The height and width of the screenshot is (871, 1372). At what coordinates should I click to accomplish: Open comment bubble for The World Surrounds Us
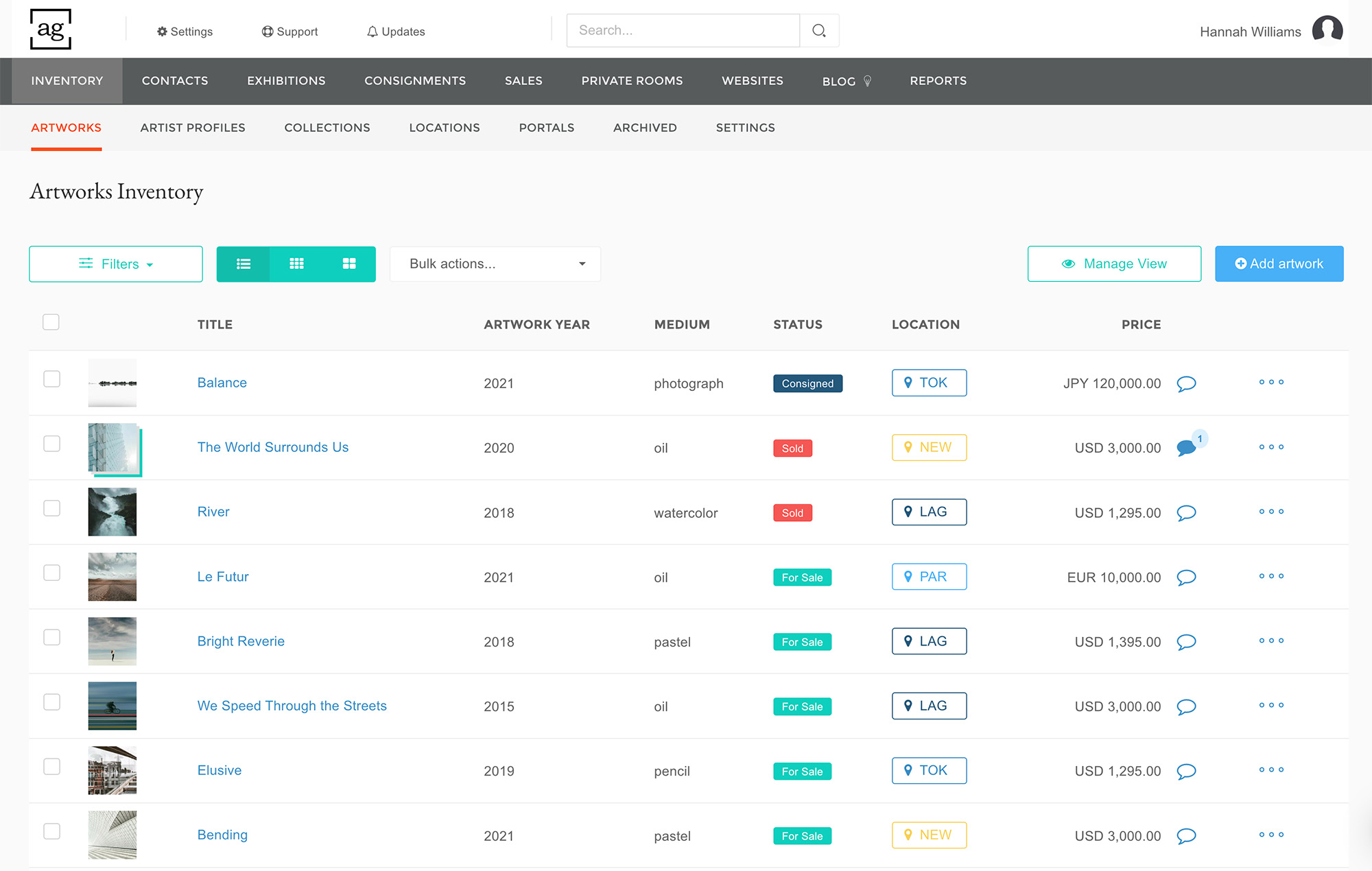pyautogui.click(x=1186, y=448)
